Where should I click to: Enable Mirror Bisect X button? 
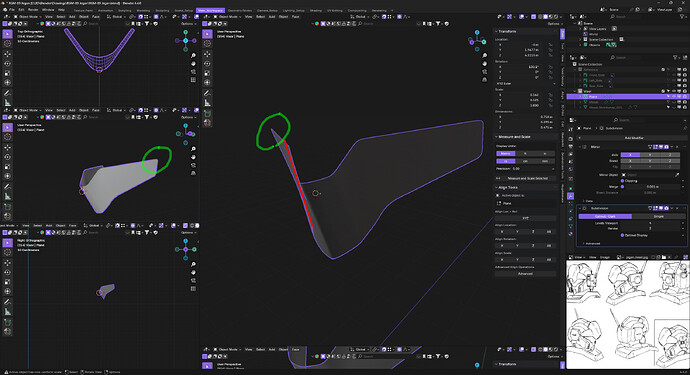[x=630, y=161]
